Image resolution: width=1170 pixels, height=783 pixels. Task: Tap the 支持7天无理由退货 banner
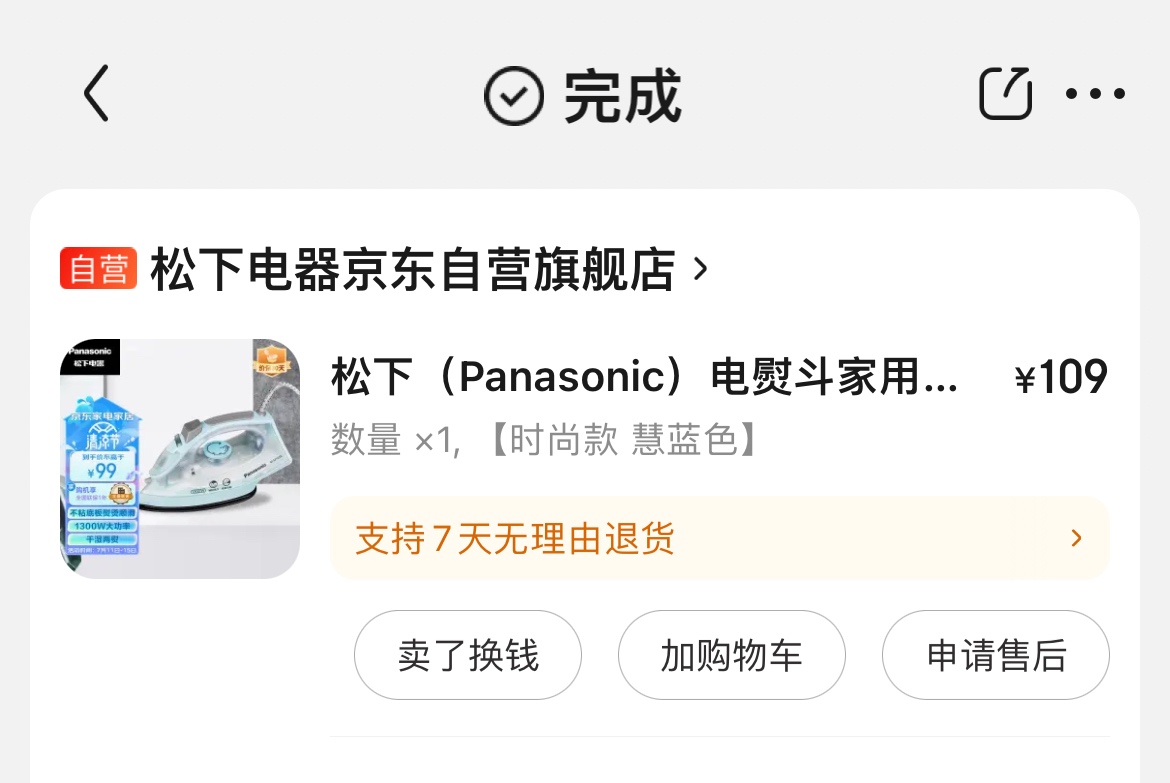click(720, 538)
